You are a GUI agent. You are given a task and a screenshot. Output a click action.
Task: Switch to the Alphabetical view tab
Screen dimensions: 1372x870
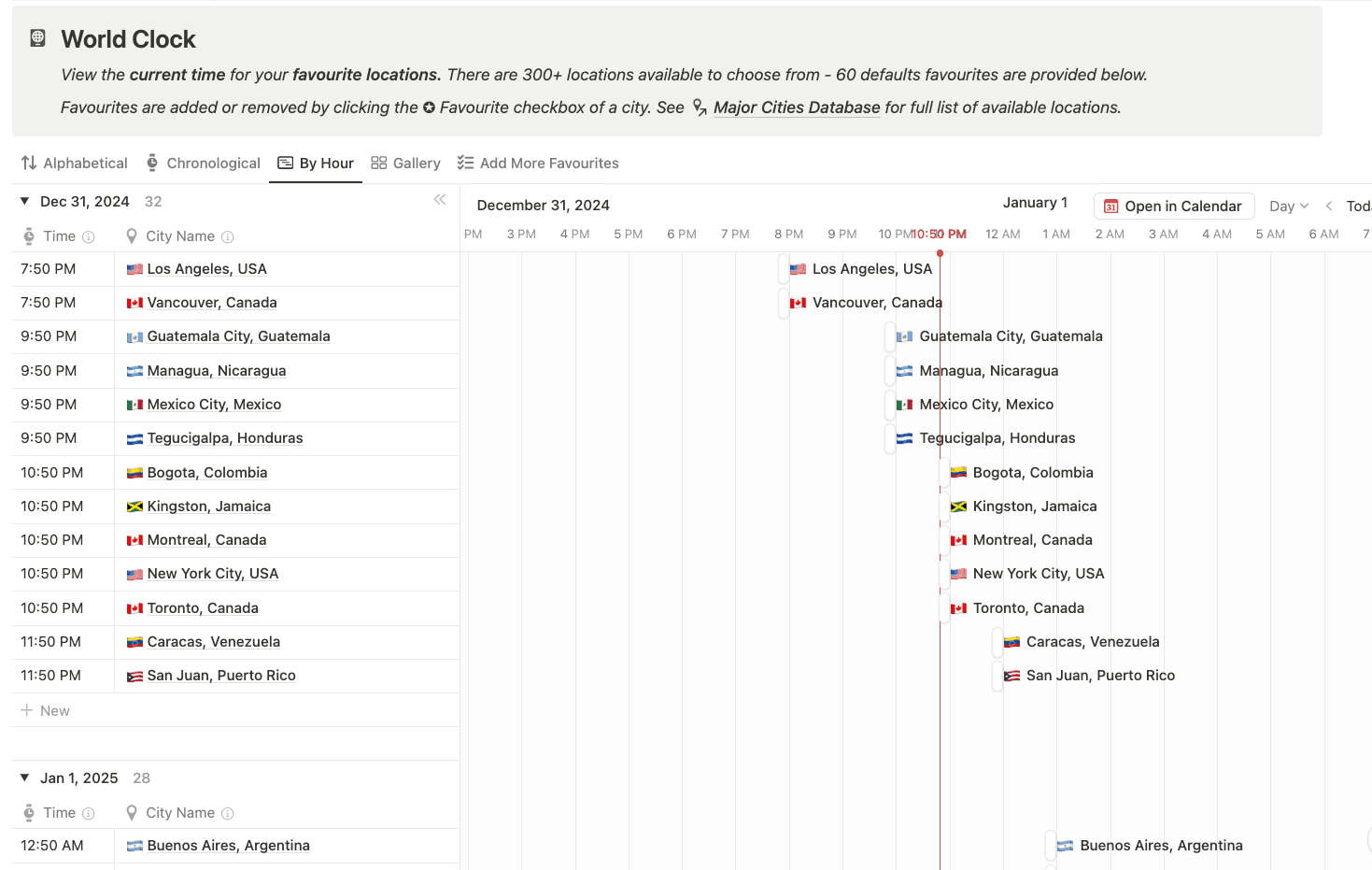[x=75, y=163]
